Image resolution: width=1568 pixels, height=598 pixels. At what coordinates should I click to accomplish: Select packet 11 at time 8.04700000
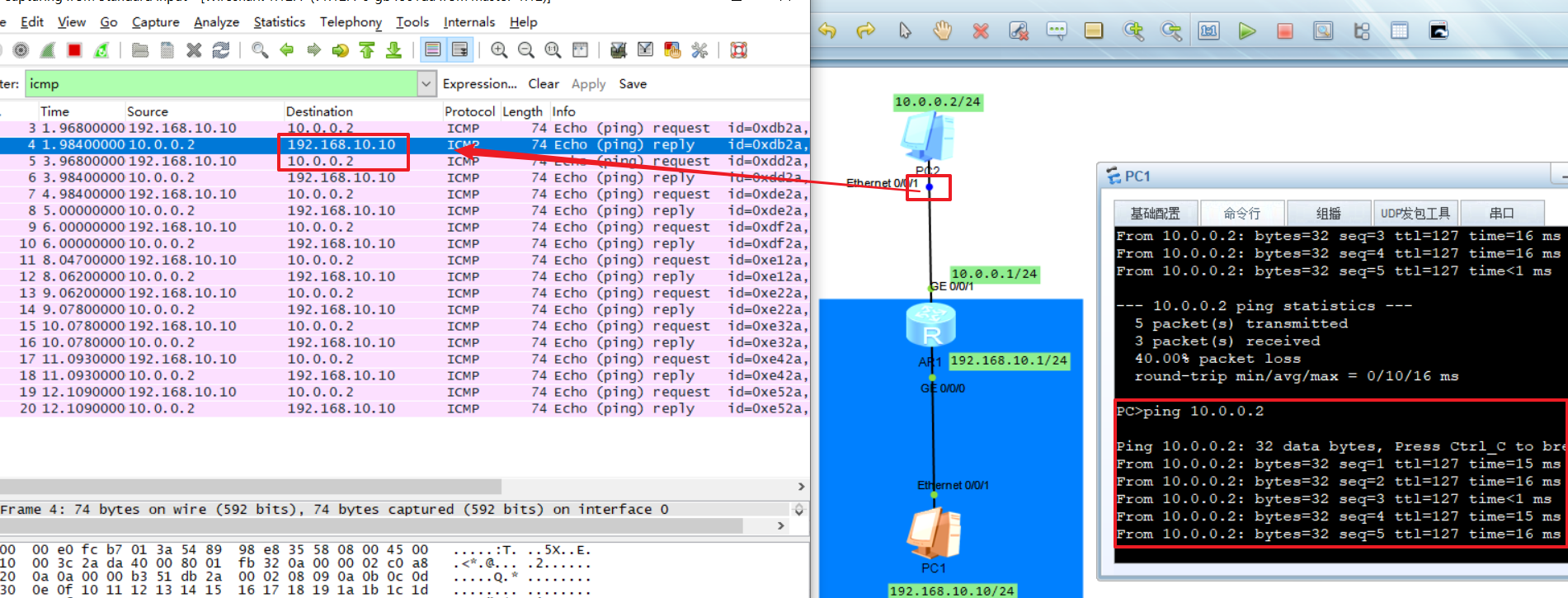pyautogui.click(x=404, y=260)
